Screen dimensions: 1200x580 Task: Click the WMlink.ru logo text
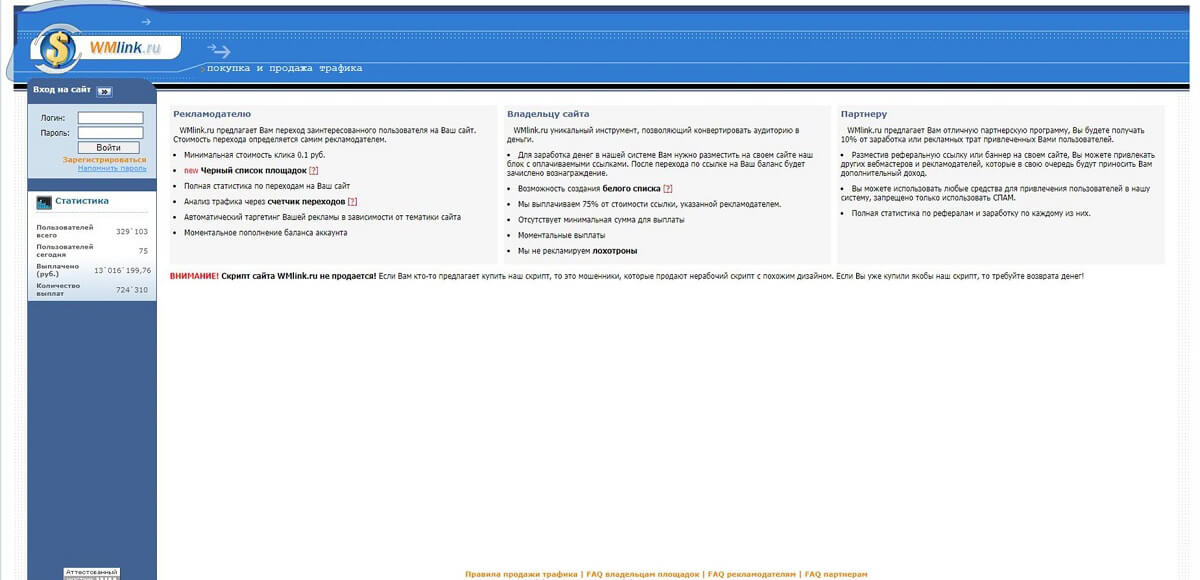125,48
